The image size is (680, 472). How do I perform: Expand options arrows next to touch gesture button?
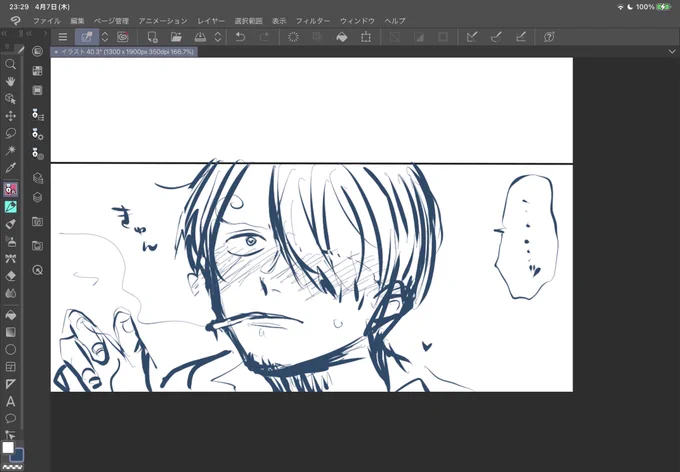click(105, 37)
